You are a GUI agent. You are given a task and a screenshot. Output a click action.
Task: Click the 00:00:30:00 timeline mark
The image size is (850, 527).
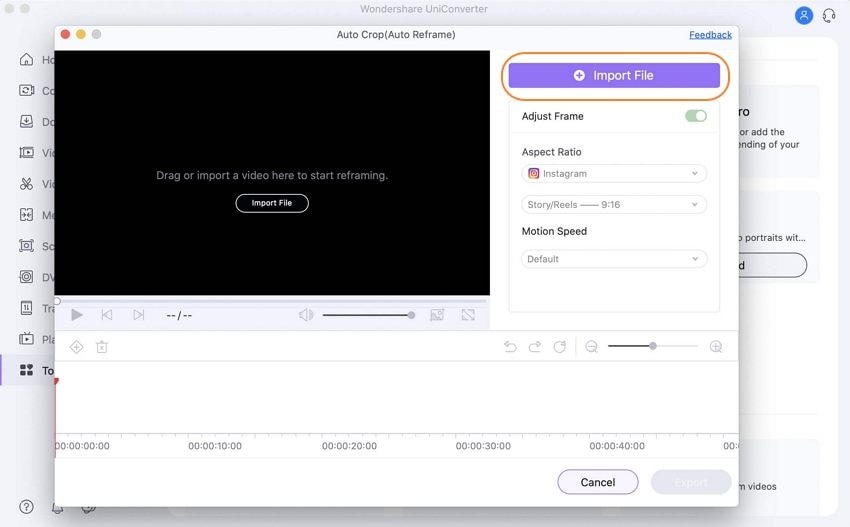(x=483, y=446)
